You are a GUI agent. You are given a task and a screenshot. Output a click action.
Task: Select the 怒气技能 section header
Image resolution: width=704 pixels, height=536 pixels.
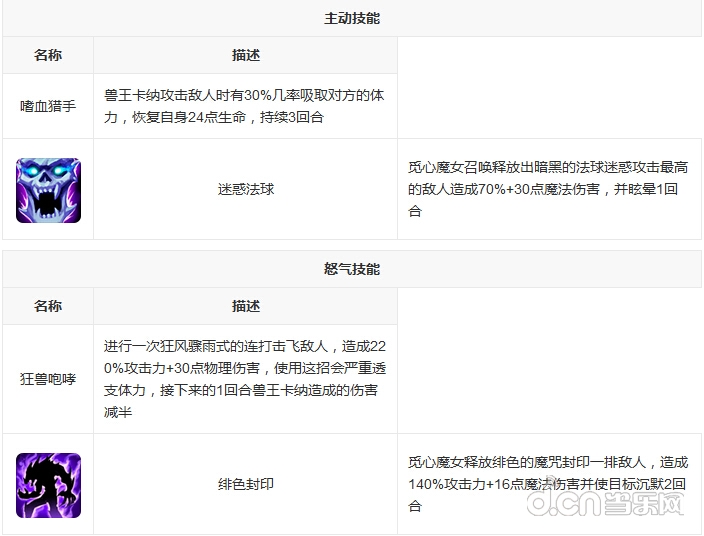tap(352, 270)
